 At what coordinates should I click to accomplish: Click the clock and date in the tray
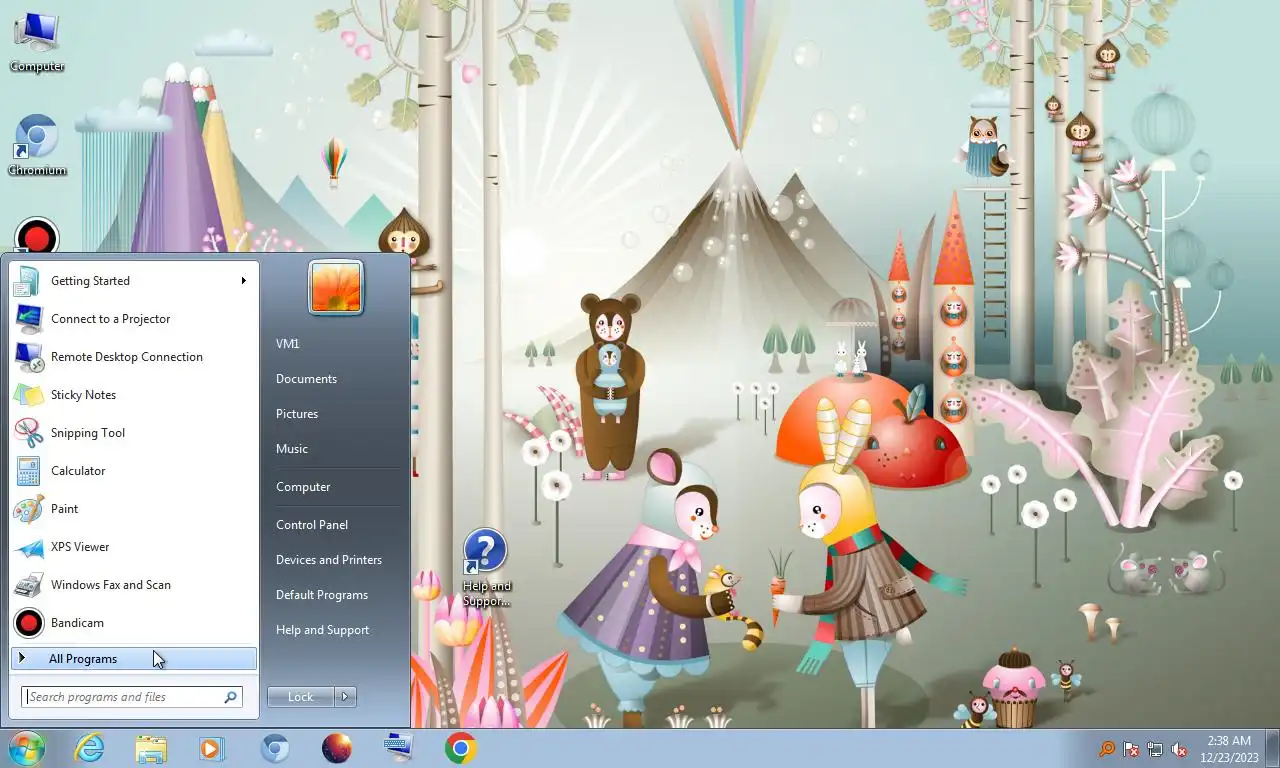[x=1228, y=749]
